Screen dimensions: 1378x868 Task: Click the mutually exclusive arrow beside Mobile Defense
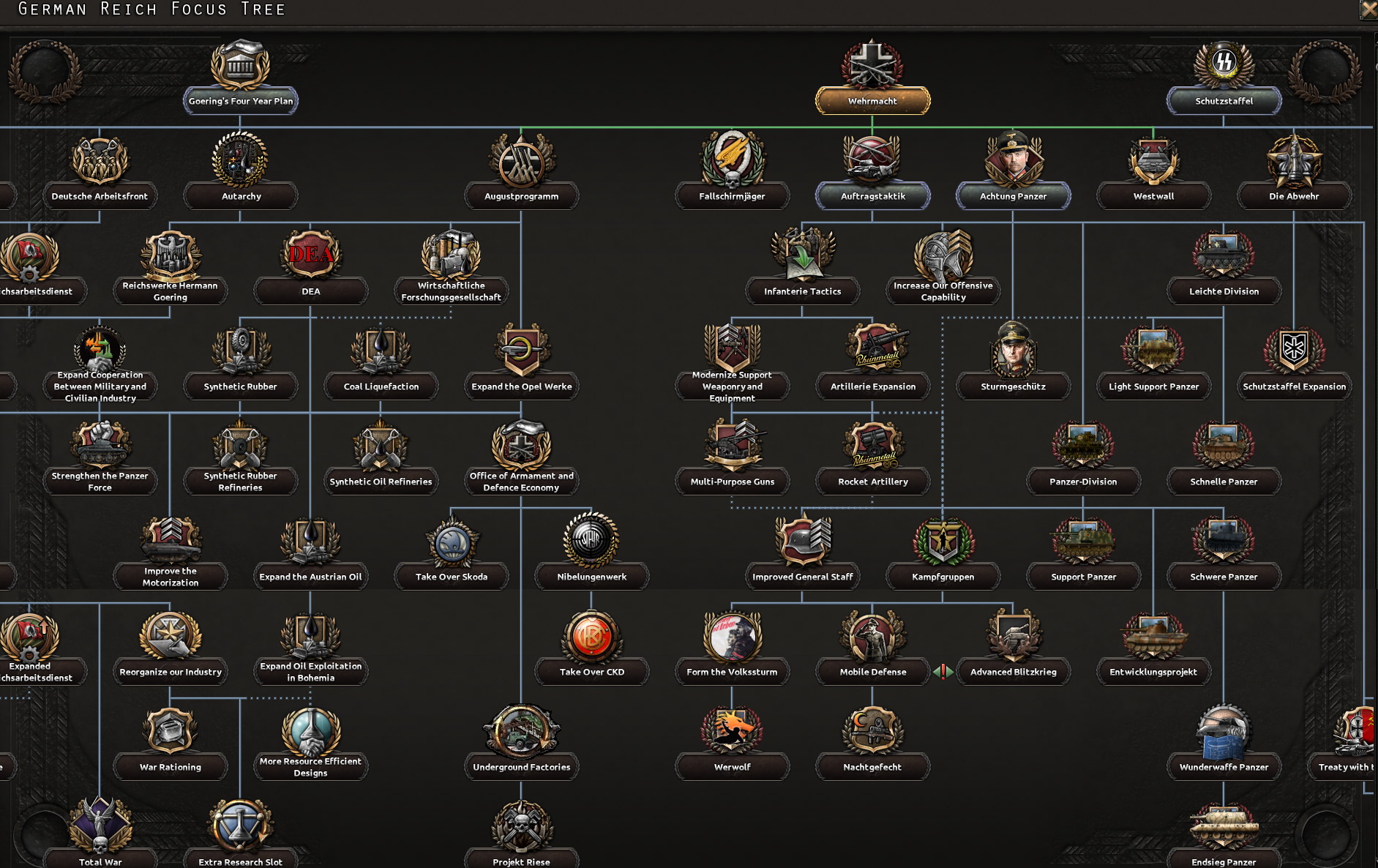(x=943, y=671)
